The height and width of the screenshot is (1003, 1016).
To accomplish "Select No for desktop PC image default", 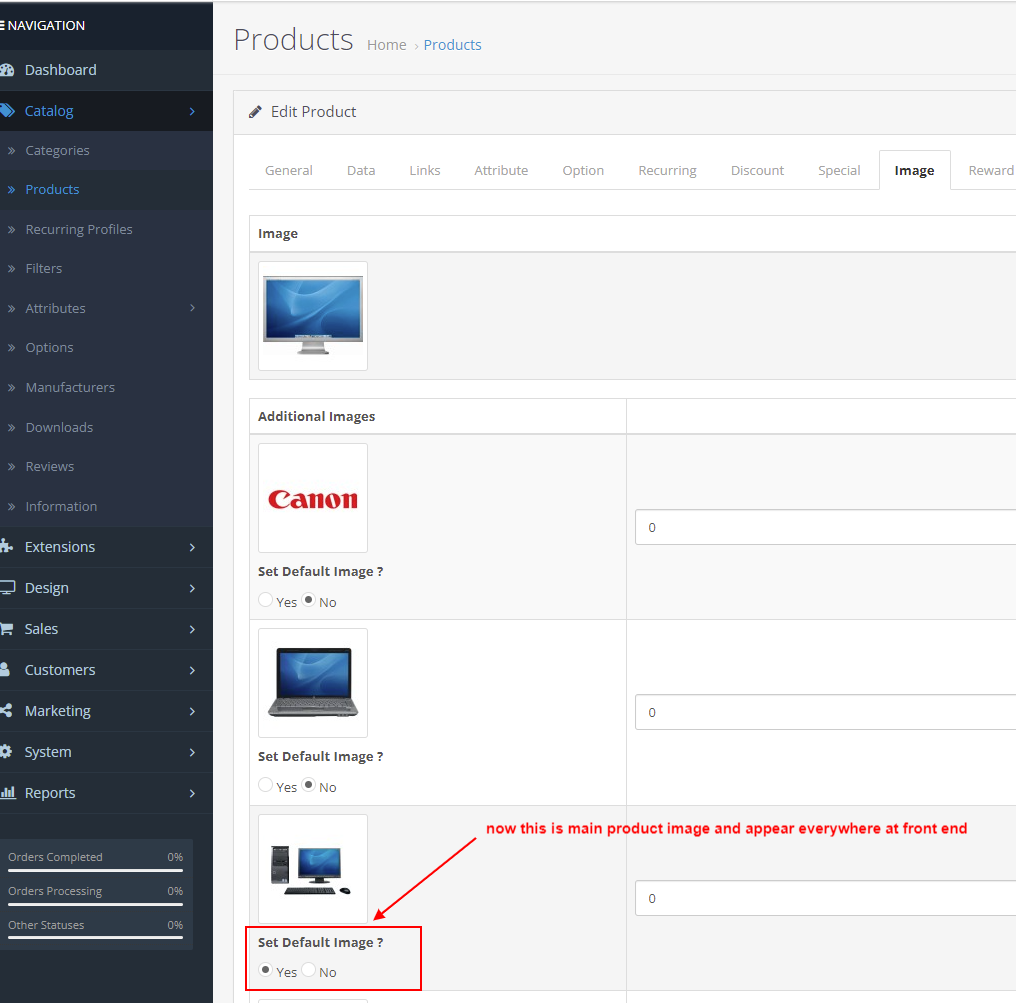I will tap(309, 970).
